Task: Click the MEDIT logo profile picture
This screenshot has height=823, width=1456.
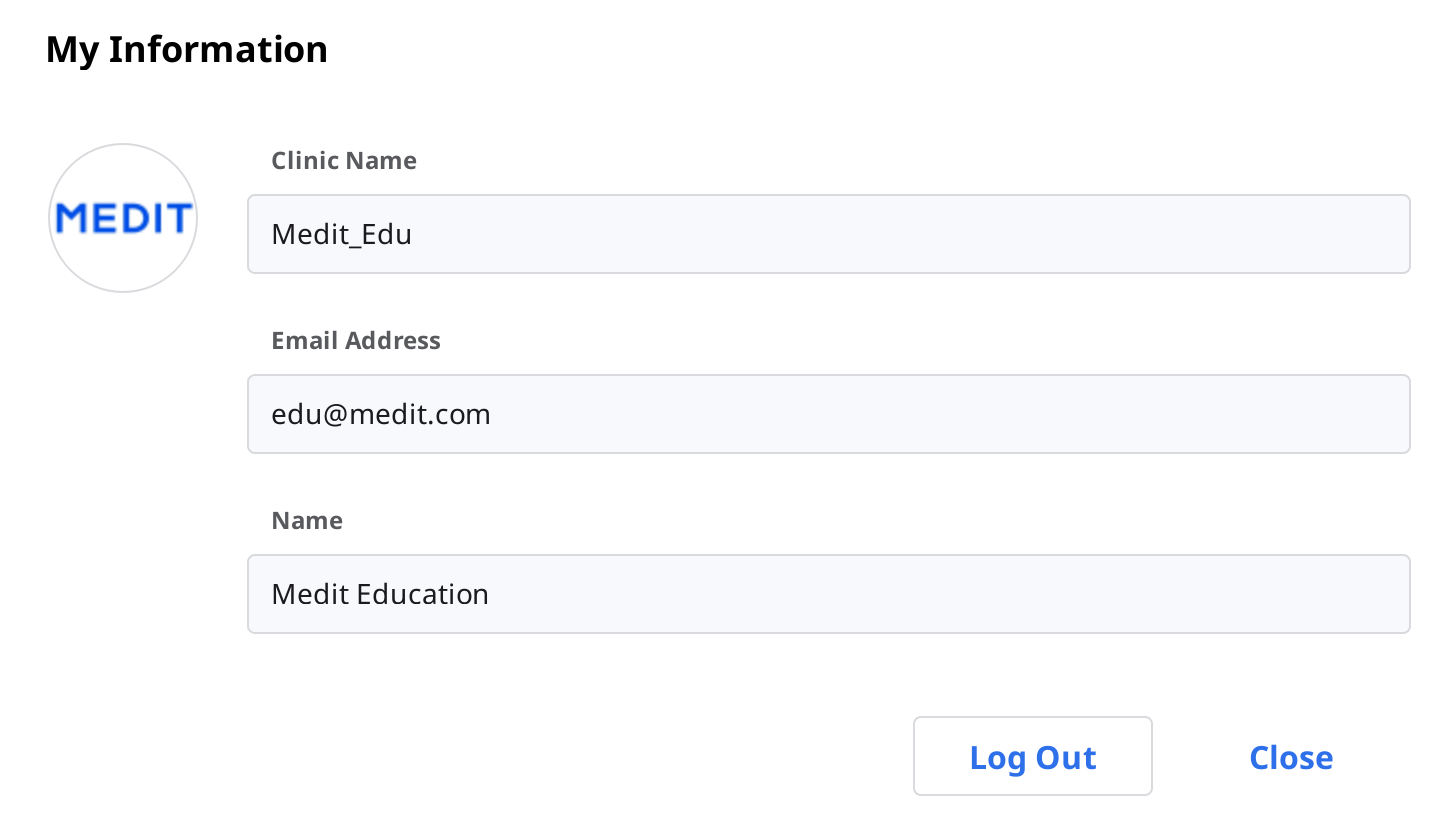Action: click(x=123, y=218)
